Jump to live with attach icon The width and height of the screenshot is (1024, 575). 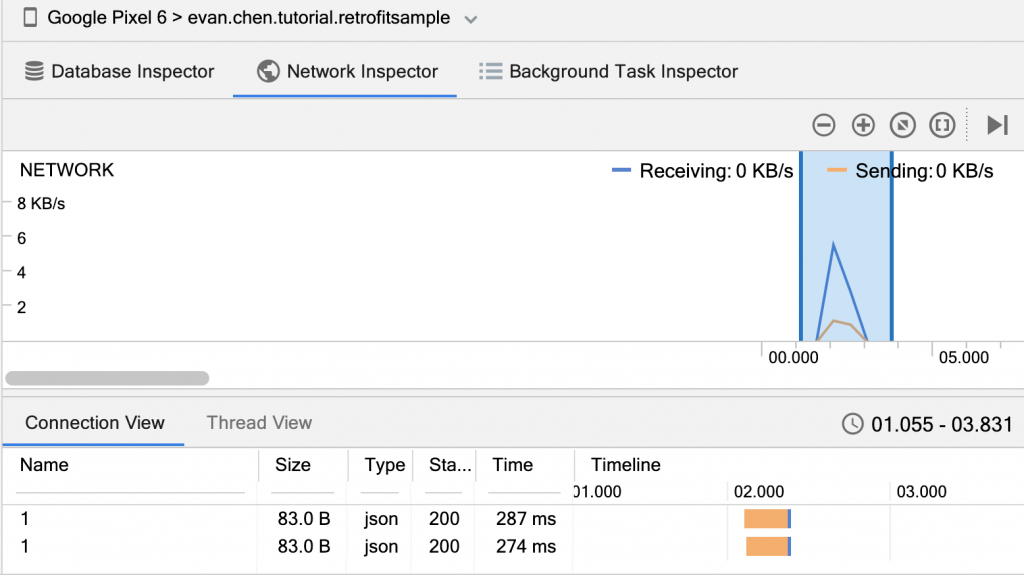997,125
